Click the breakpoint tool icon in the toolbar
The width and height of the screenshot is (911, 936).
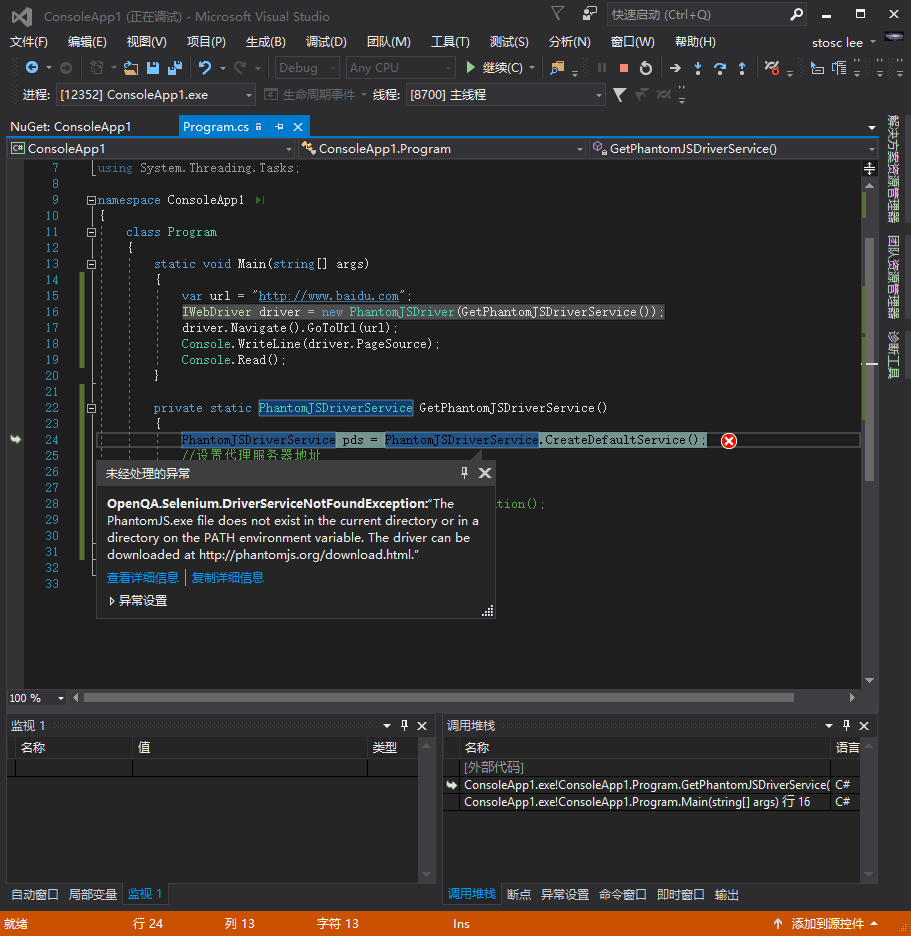[x=772, y=68]
